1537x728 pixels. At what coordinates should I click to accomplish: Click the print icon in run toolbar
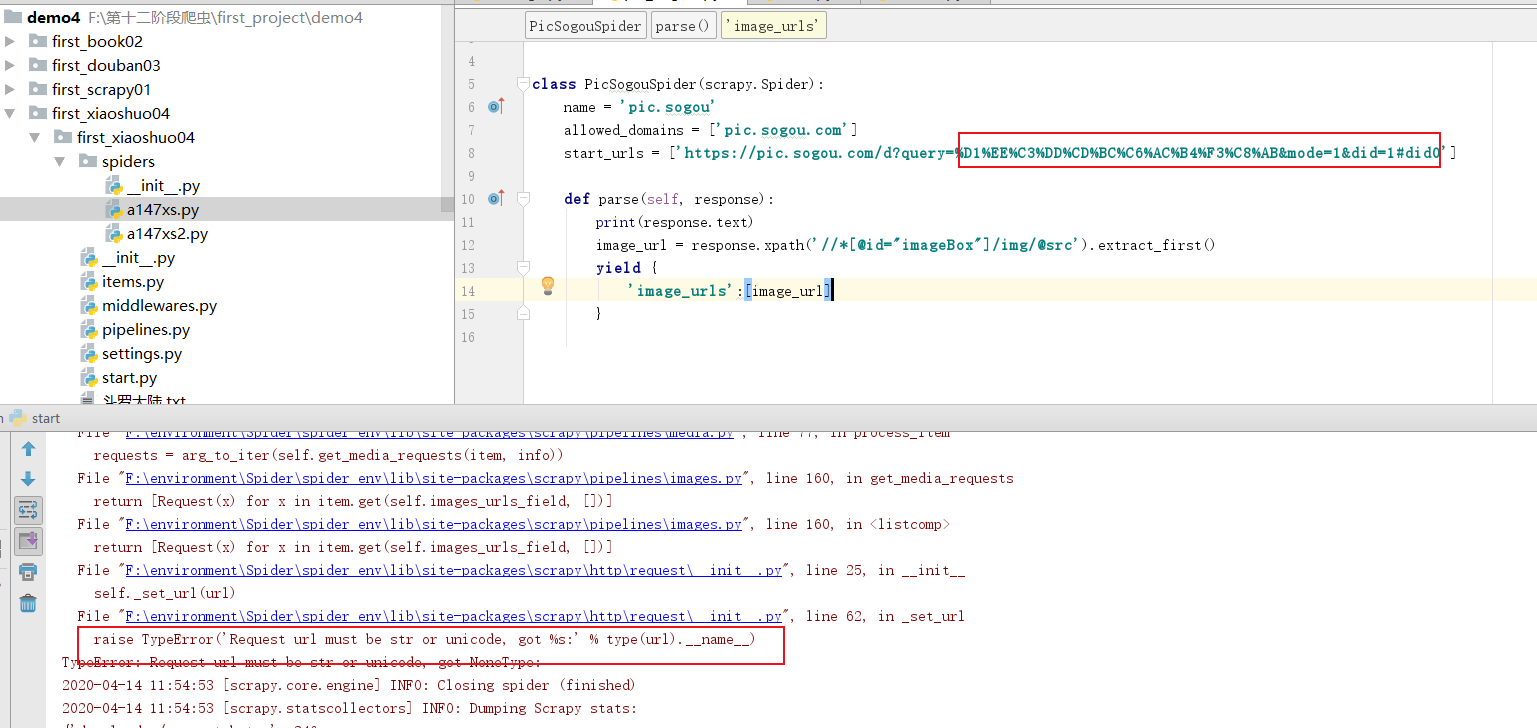tap(28, 572)
